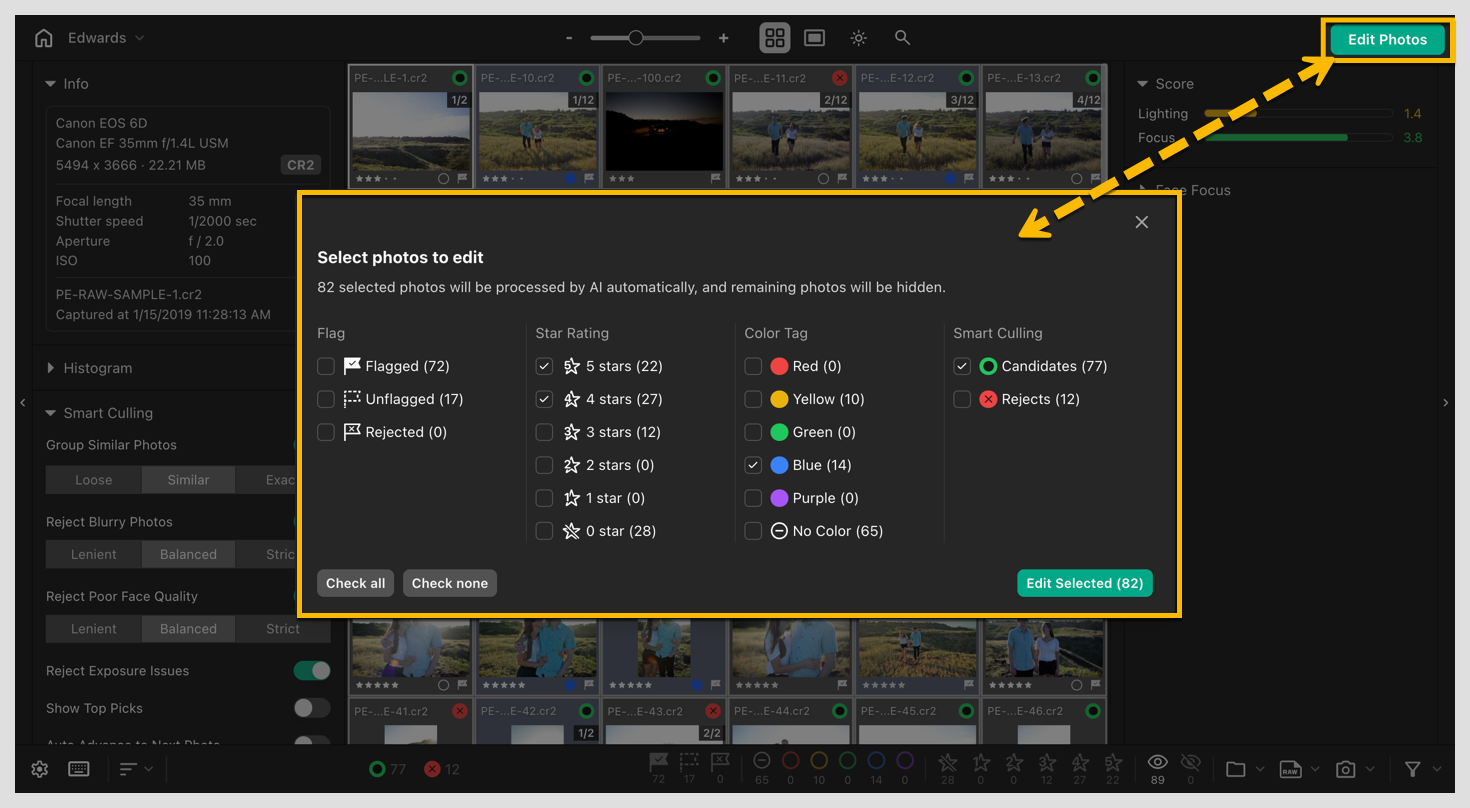Click the Check none button
The height and width of the screenshot is (808, 1470).
tap(450, 583)
